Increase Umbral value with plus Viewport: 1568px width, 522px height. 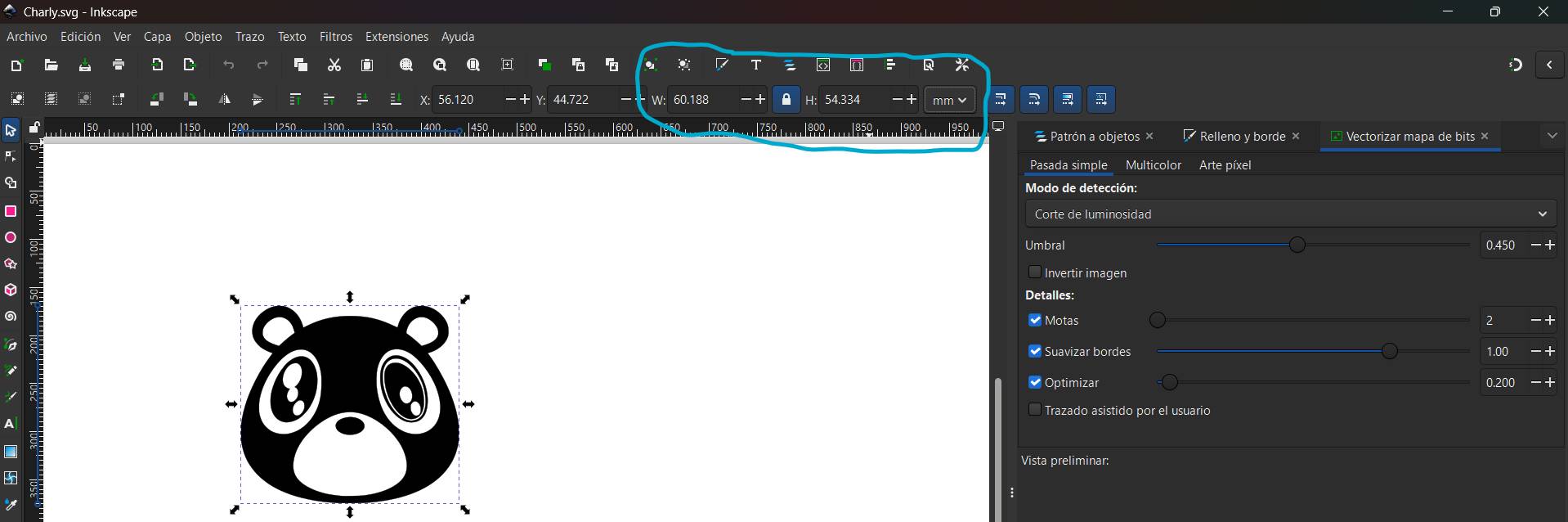pos(1549,245)
